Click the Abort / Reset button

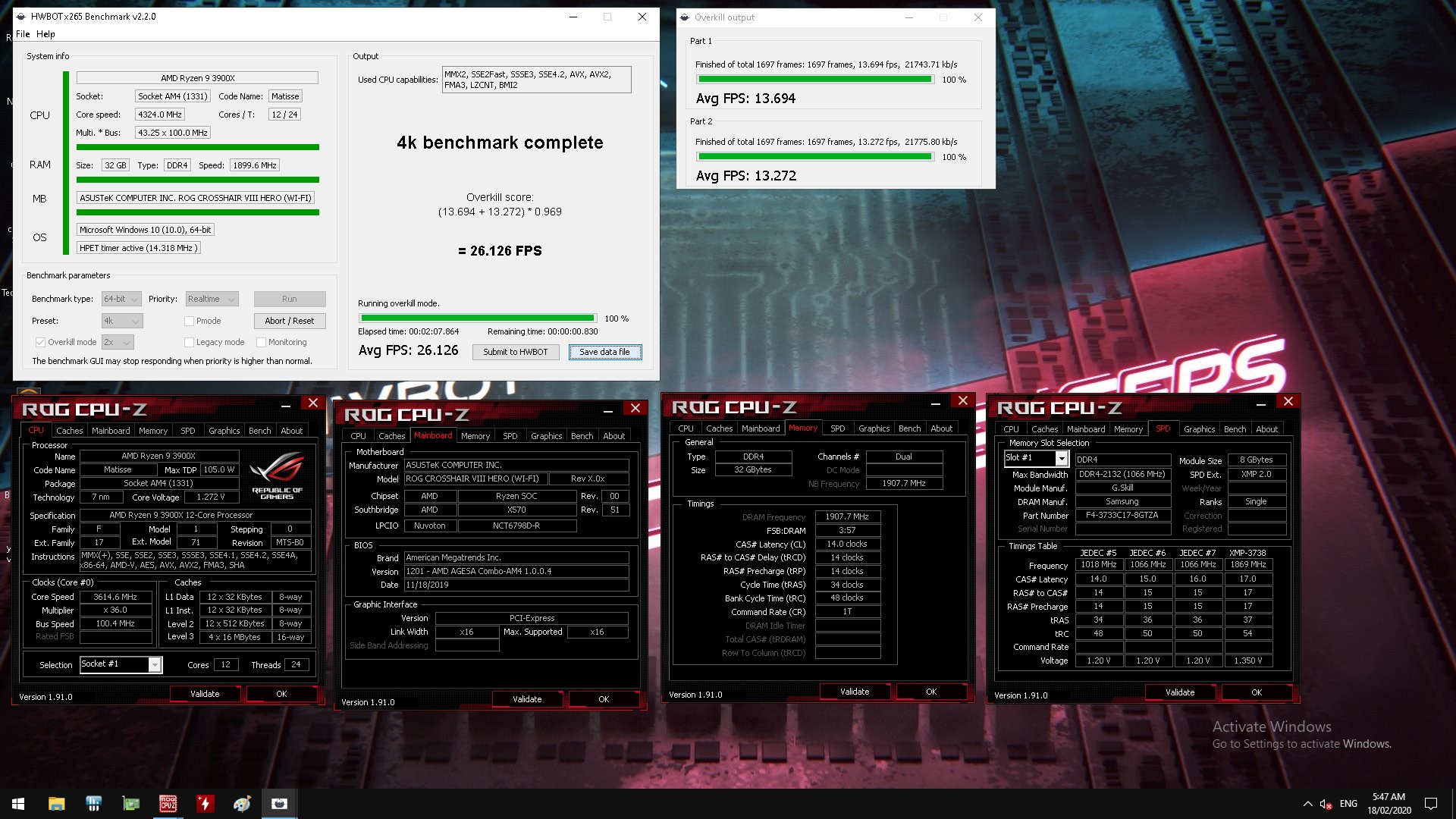tap(290, 321)
